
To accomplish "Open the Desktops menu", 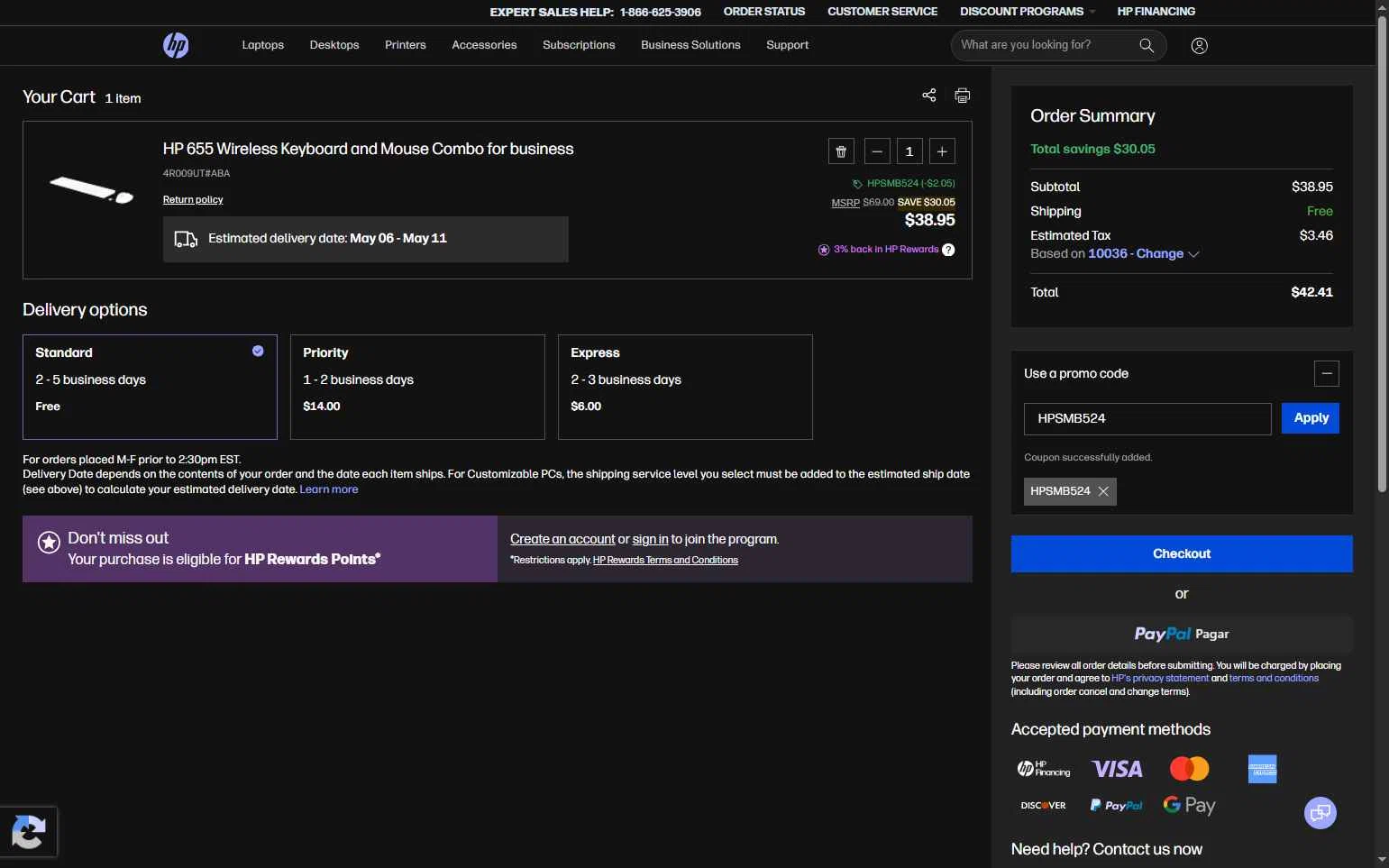I will pyautogui.click(x=334, y=45).
